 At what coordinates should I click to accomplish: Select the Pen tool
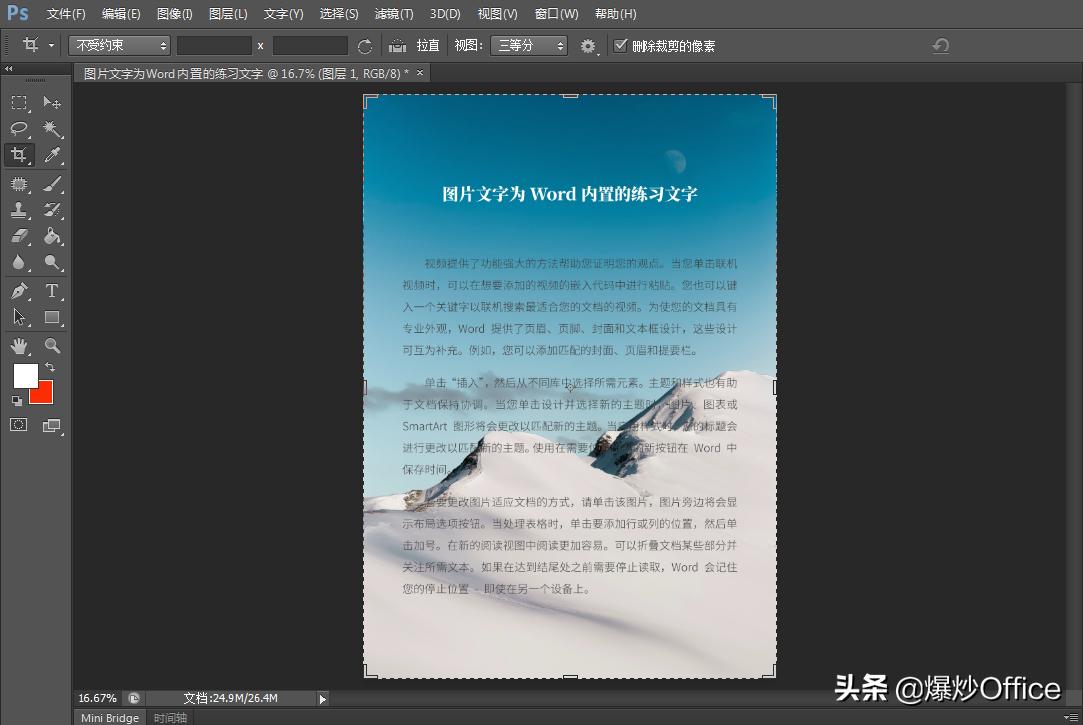tap(18, 290)
